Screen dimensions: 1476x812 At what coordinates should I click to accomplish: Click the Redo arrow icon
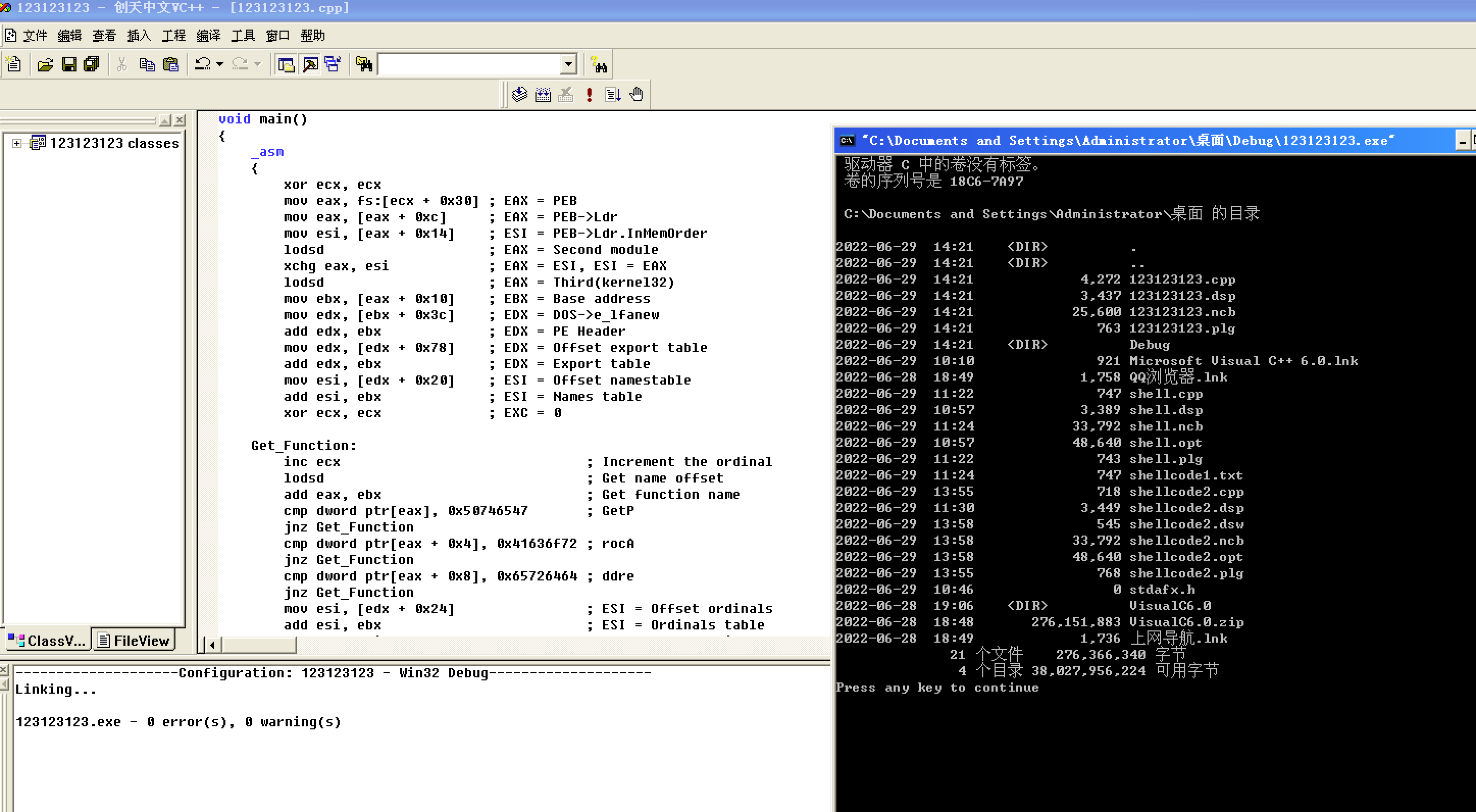click(240, 64)
